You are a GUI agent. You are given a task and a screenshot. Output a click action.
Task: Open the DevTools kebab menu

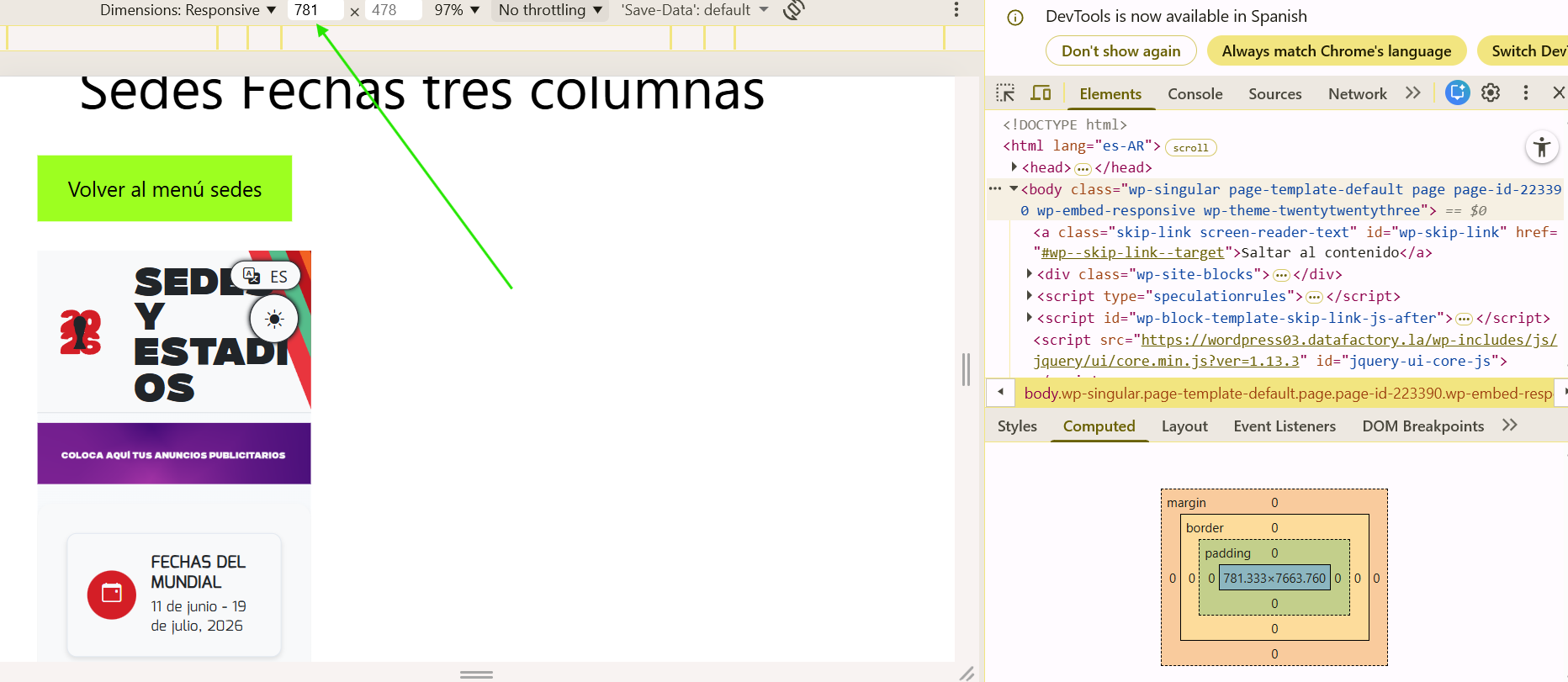1525,93
